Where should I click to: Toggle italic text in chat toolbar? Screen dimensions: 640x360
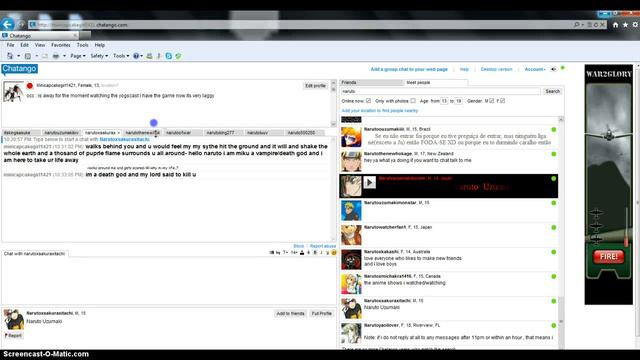(321, 253)
